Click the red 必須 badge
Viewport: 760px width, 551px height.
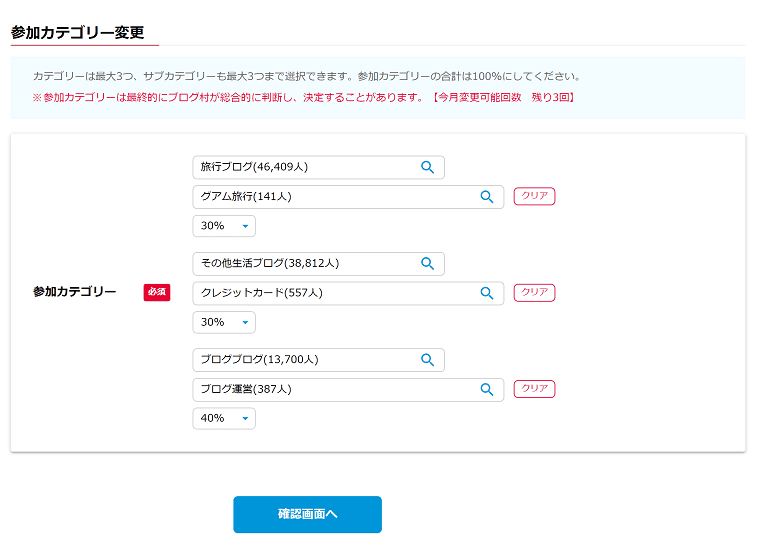pyautogui.click(x=157, y=292)
